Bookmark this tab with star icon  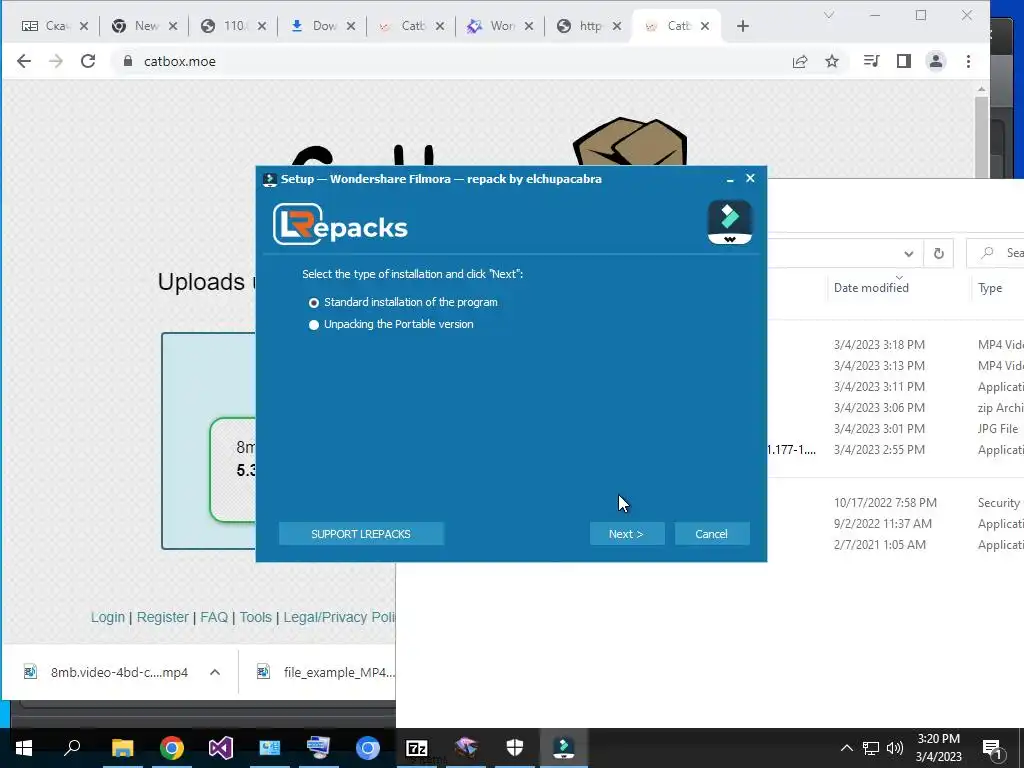click(x=831, y=61)
